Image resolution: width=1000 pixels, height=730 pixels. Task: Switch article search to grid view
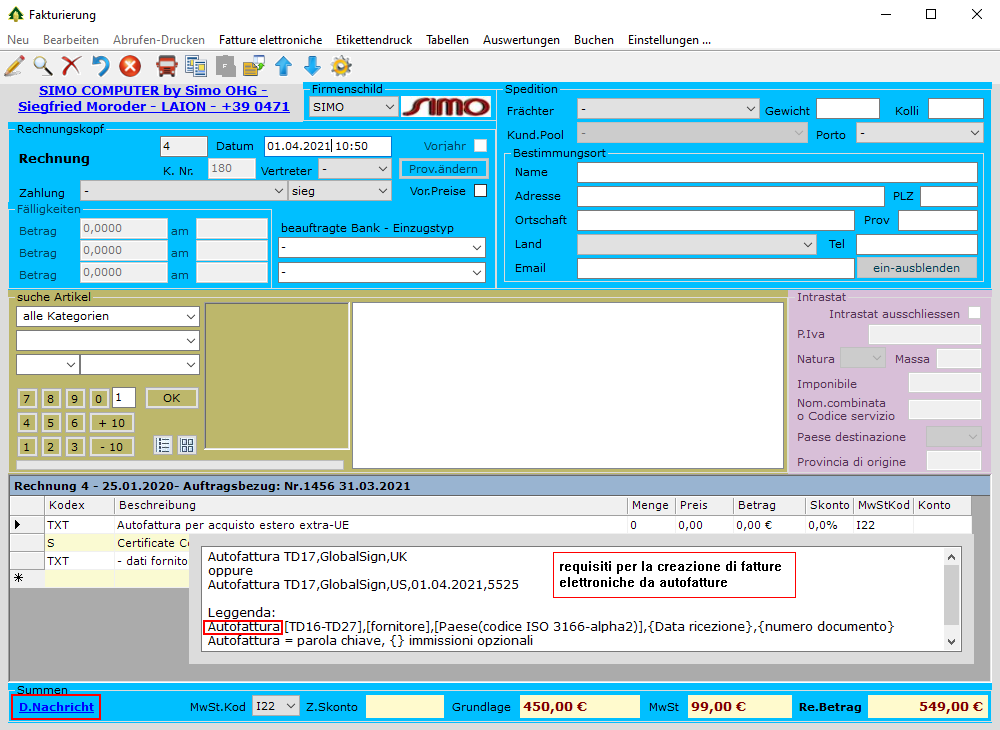187,445
